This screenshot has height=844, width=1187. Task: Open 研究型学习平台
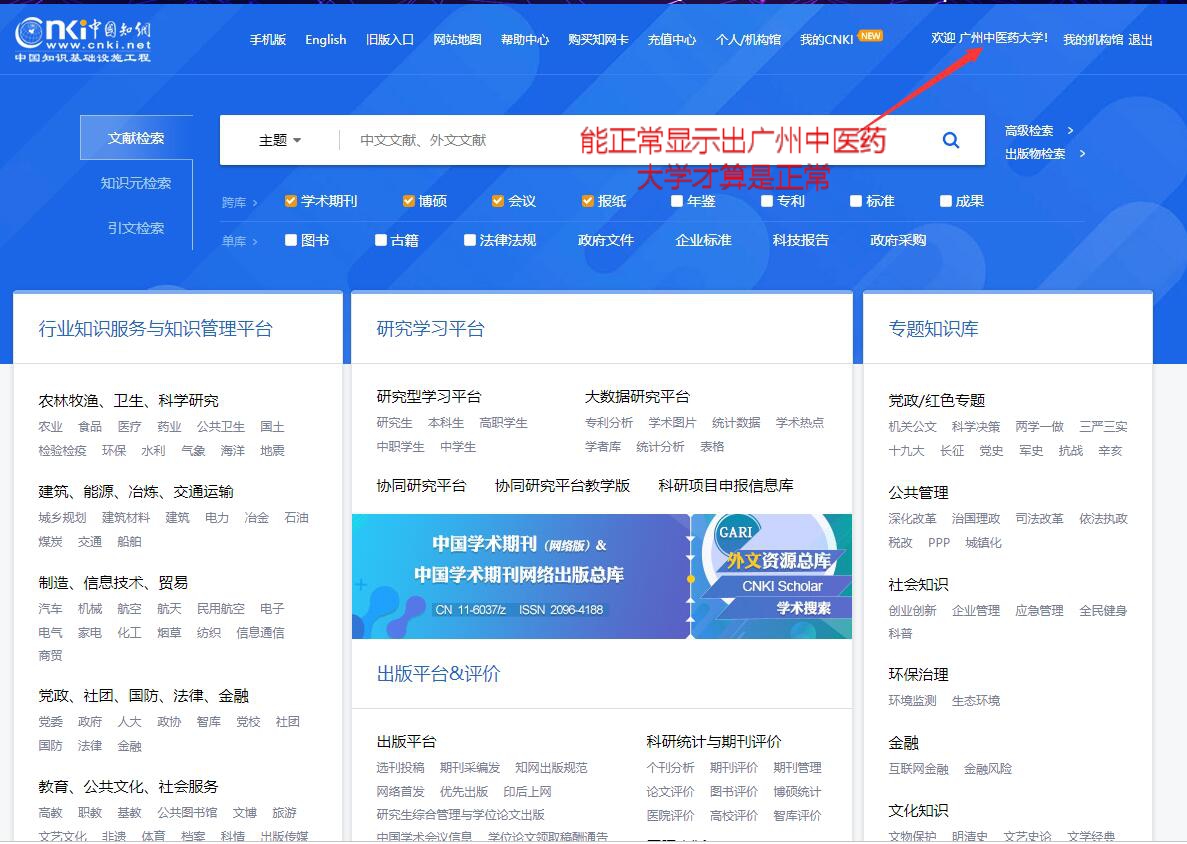[429, 397]
